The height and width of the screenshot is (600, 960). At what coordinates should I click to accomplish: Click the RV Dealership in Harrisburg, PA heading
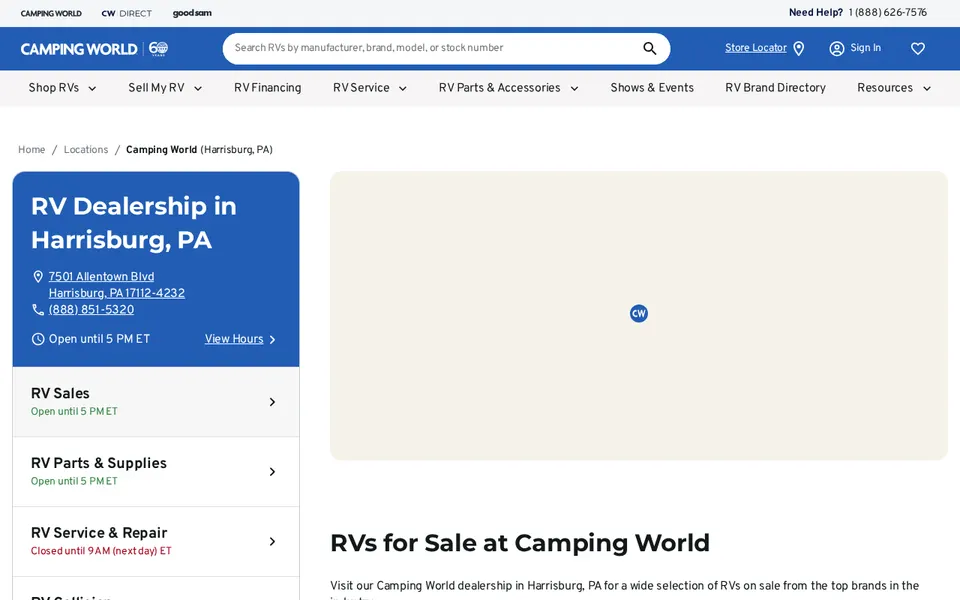pyautogui.click(x=133, y=223)
